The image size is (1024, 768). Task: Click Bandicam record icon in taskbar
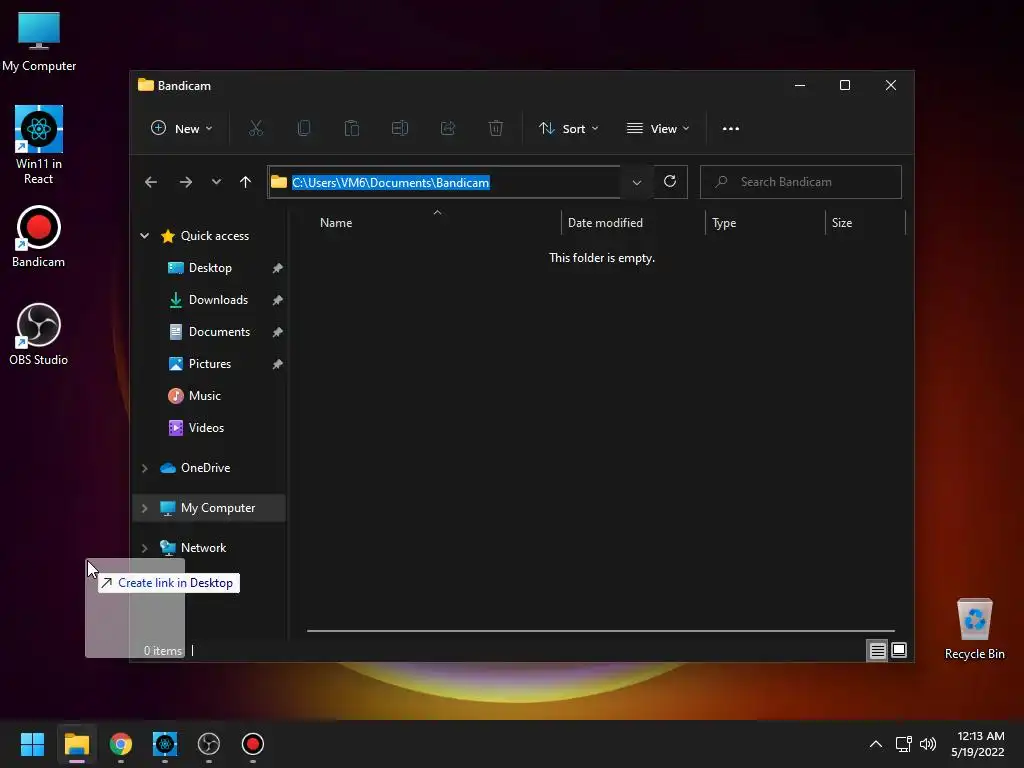tap(253, 744)
